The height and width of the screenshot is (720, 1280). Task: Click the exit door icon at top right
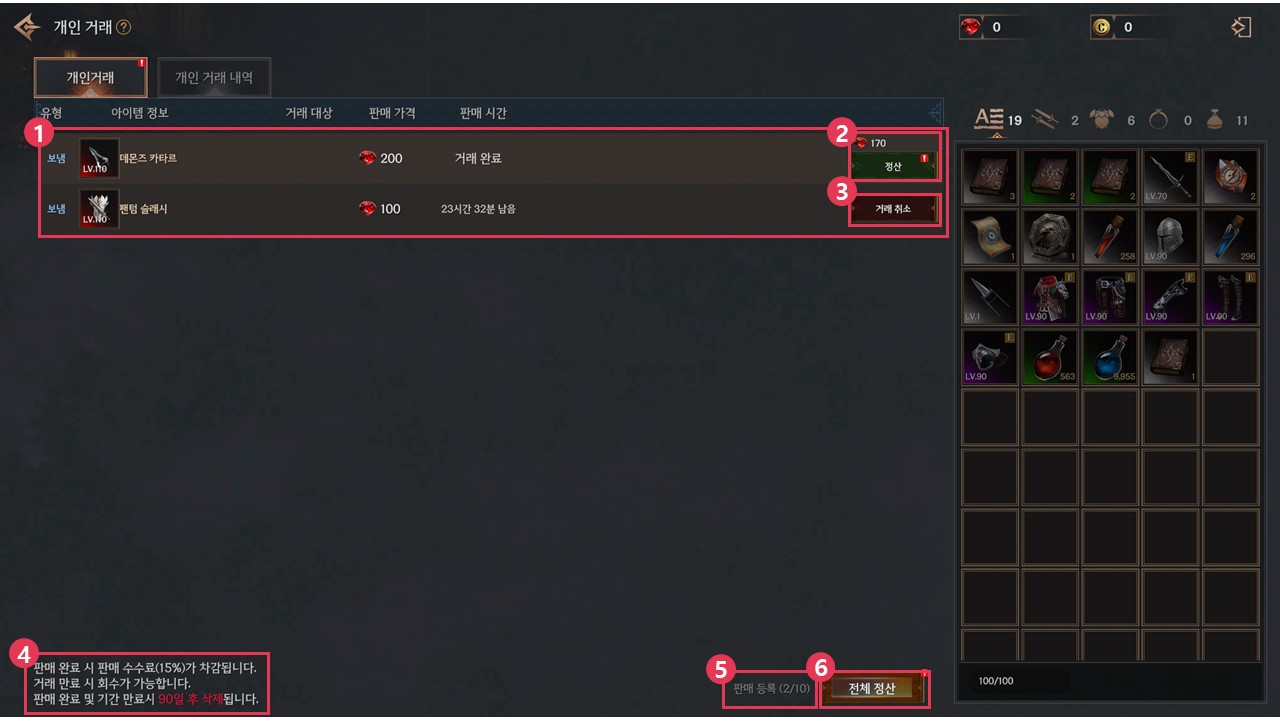1241,27
